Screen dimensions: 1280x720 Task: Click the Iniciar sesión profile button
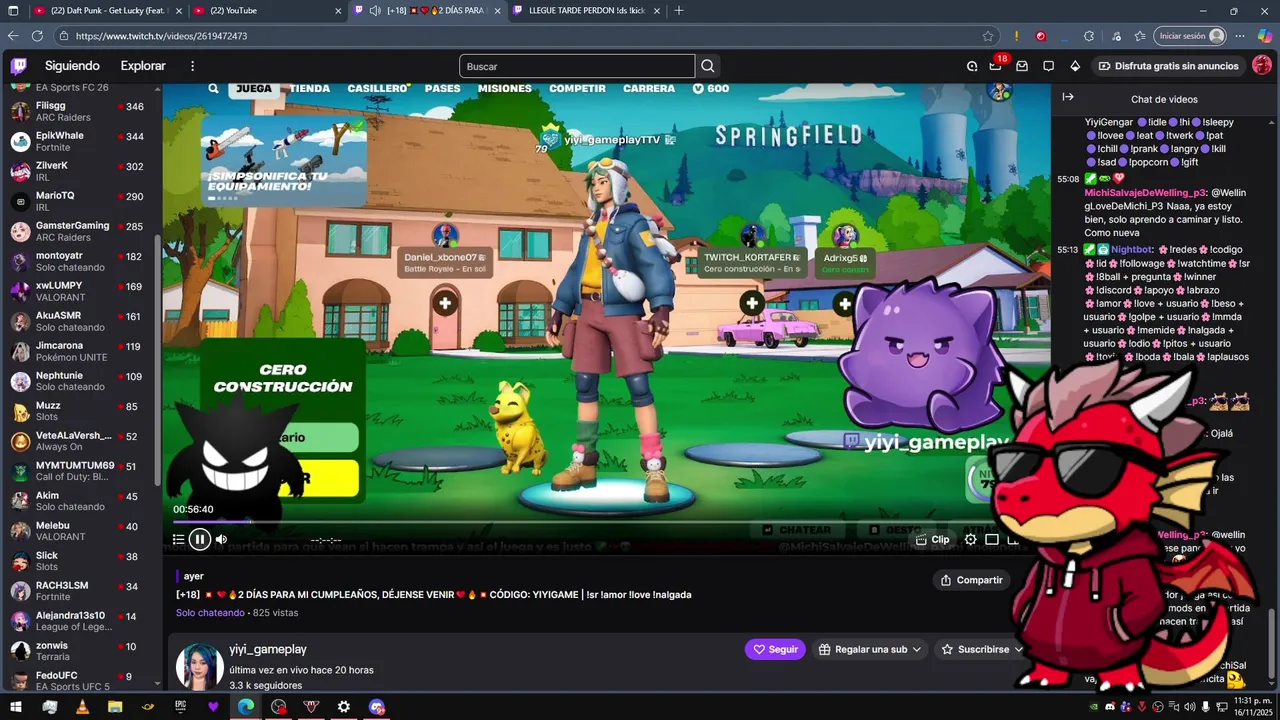1190,36
